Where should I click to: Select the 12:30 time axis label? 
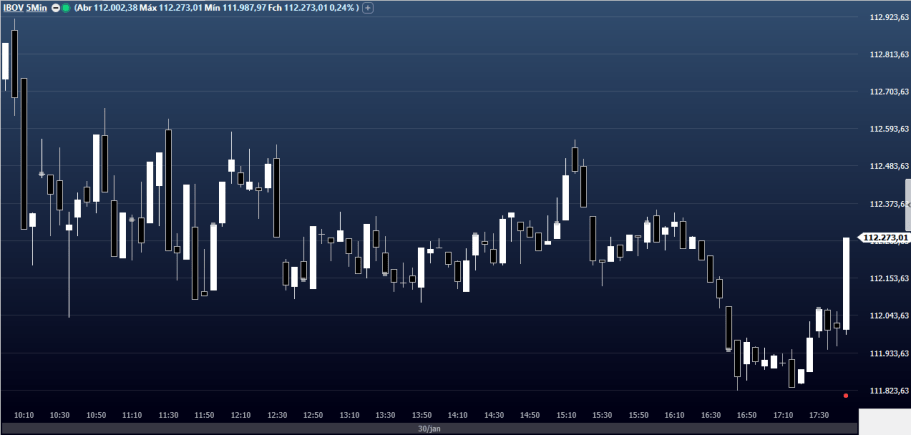click(277, 414)
